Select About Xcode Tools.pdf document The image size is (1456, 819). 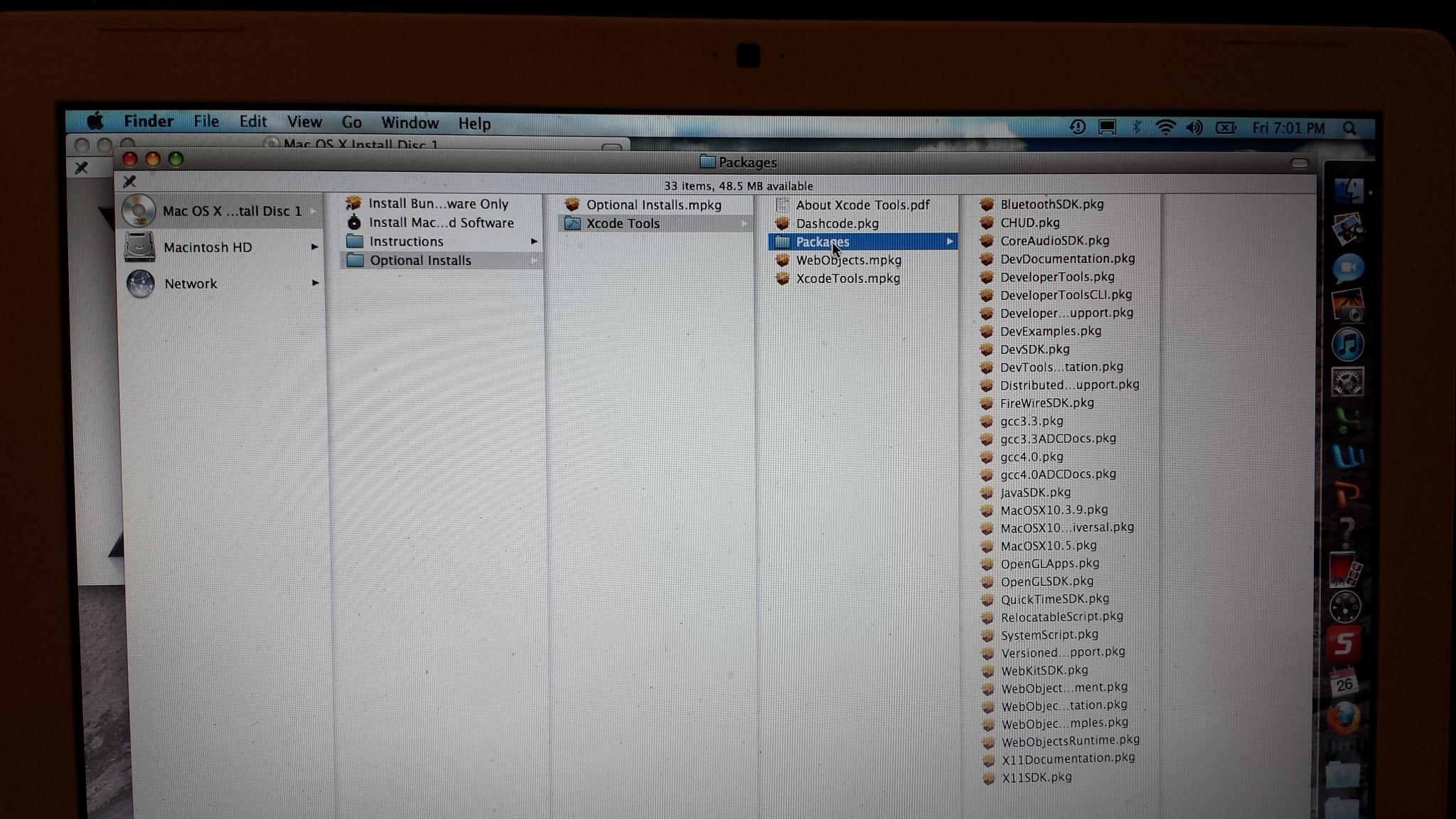coord(862,205)
